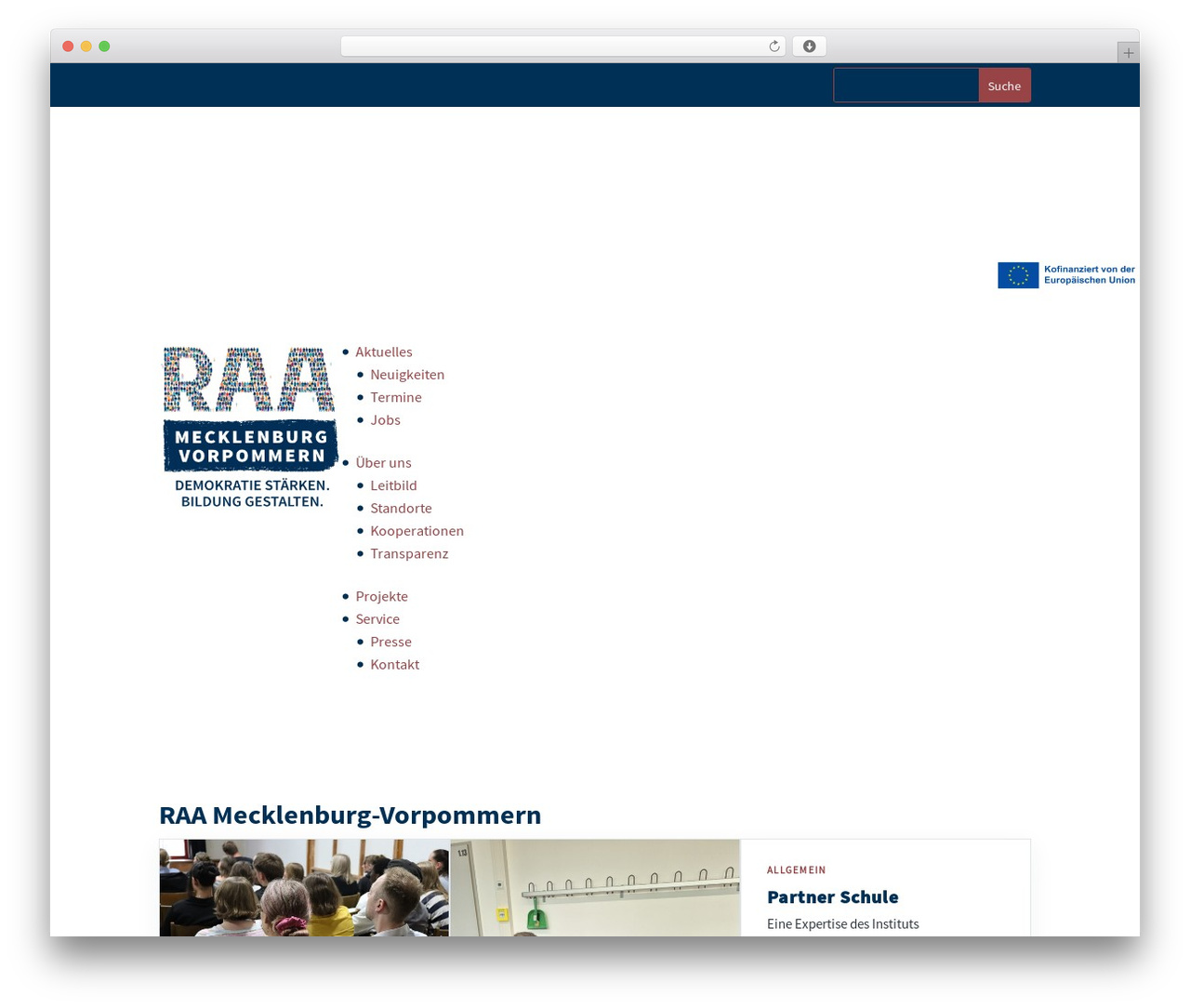Open the Leitbild page

pyautogui.click(x=393, y=485)
